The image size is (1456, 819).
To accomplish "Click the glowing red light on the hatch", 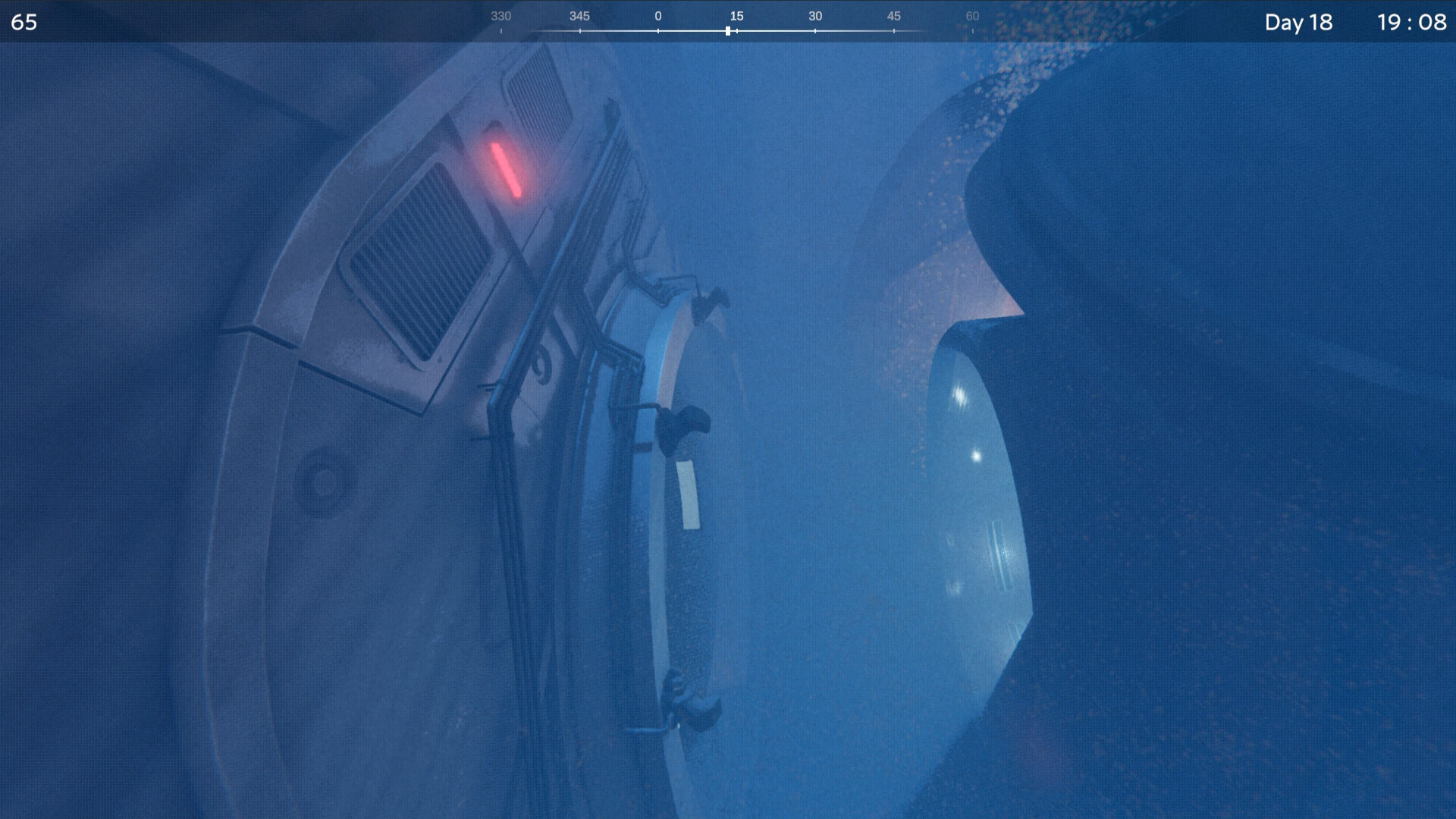I will [506, 170].
